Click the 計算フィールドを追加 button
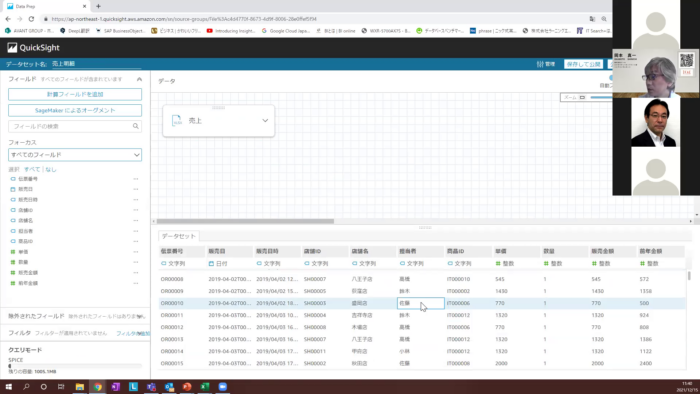Screen dimensions: 700x394 click(75, 94)
